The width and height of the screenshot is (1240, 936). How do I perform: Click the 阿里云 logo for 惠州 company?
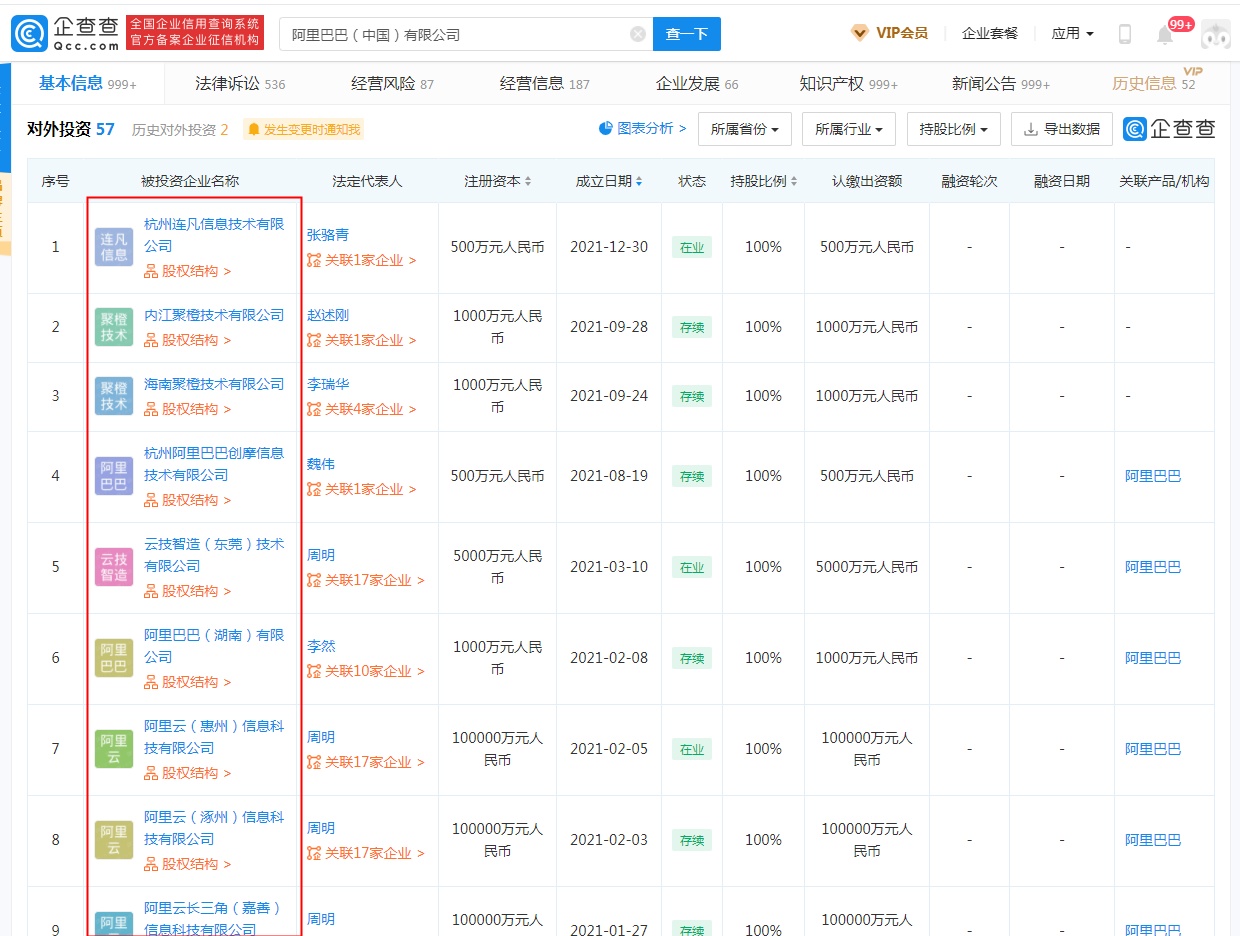pyautogui.click(x=114, y=749)
